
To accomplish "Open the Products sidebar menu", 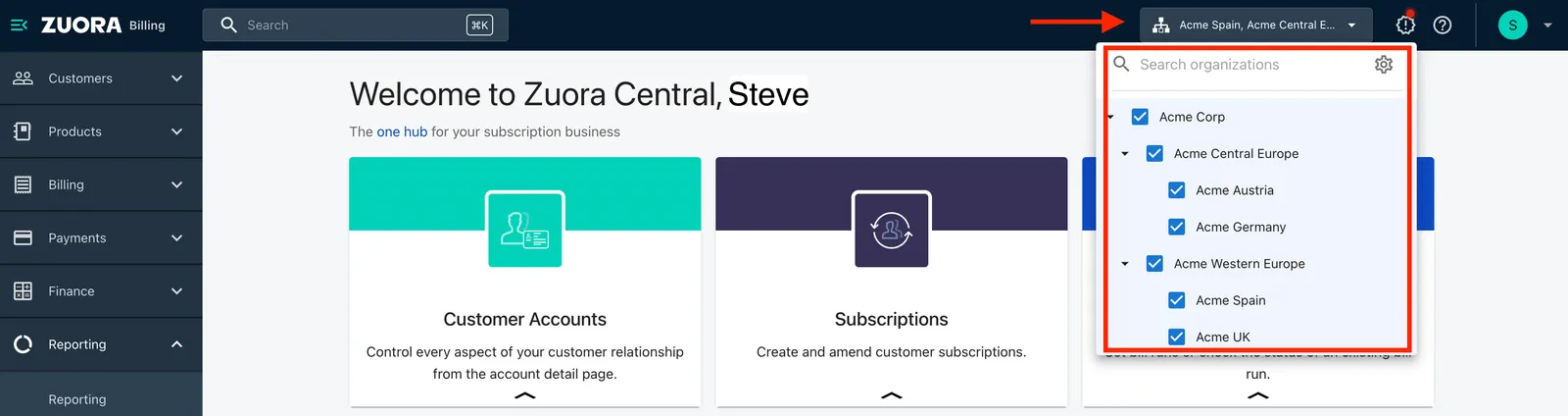I will click(101, 131).
